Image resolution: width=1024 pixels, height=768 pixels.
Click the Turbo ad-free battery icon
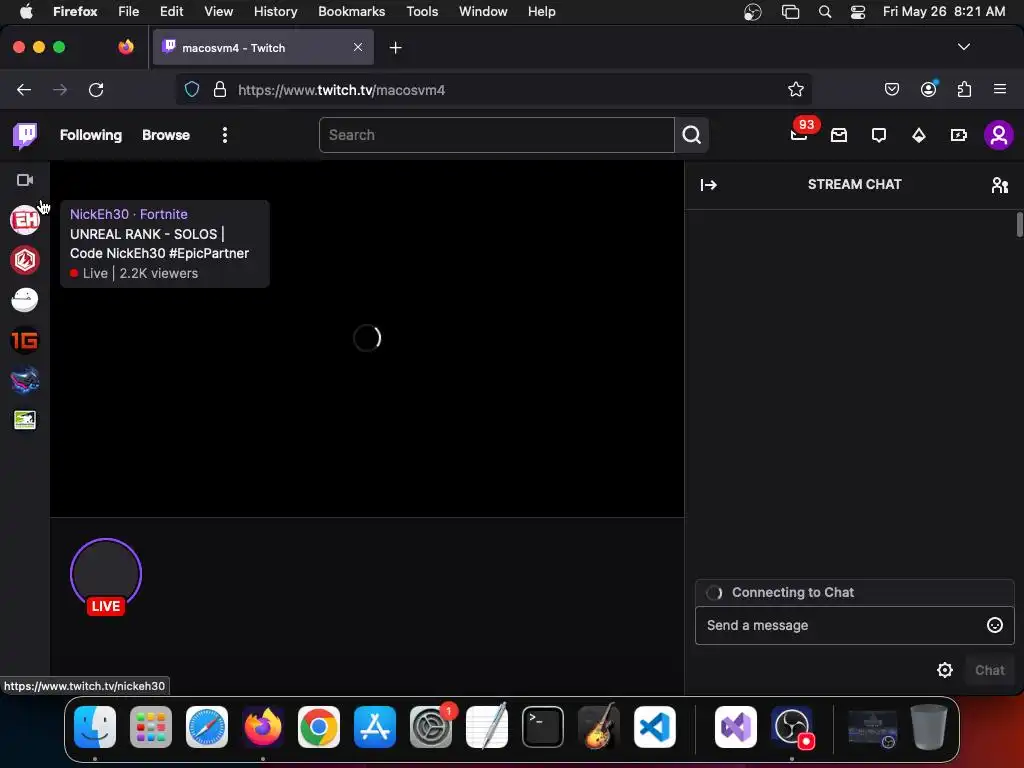[x=959, y=135]
